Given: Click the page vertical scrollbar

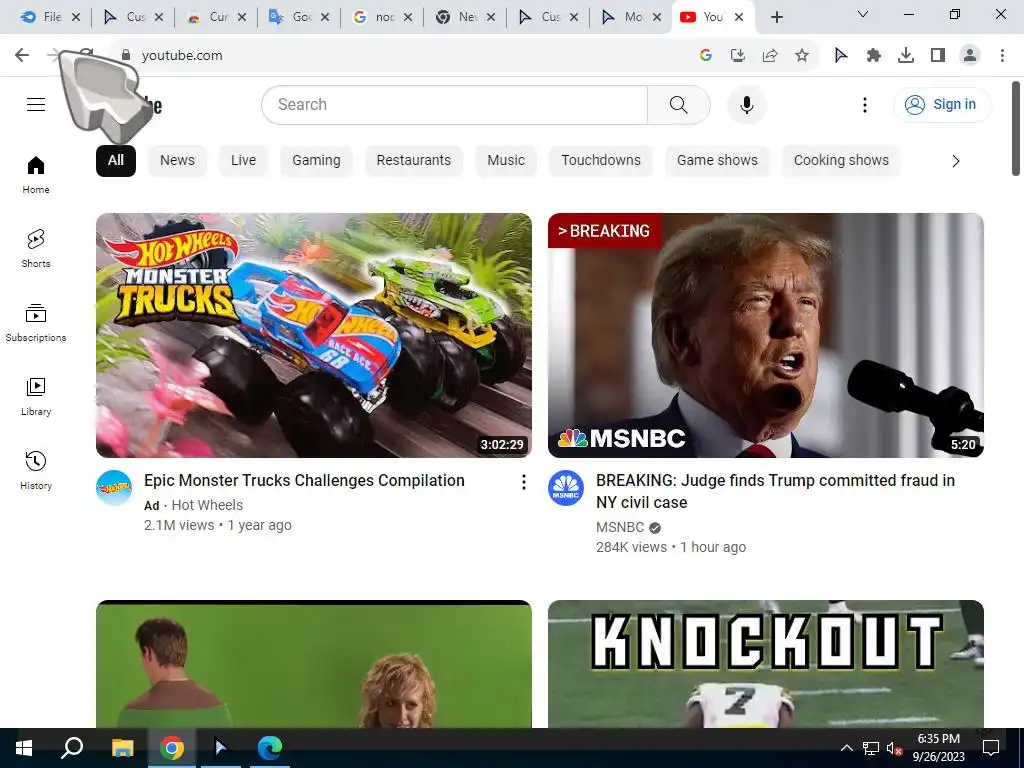Looking at the screenshot, I should (1016, 129).
